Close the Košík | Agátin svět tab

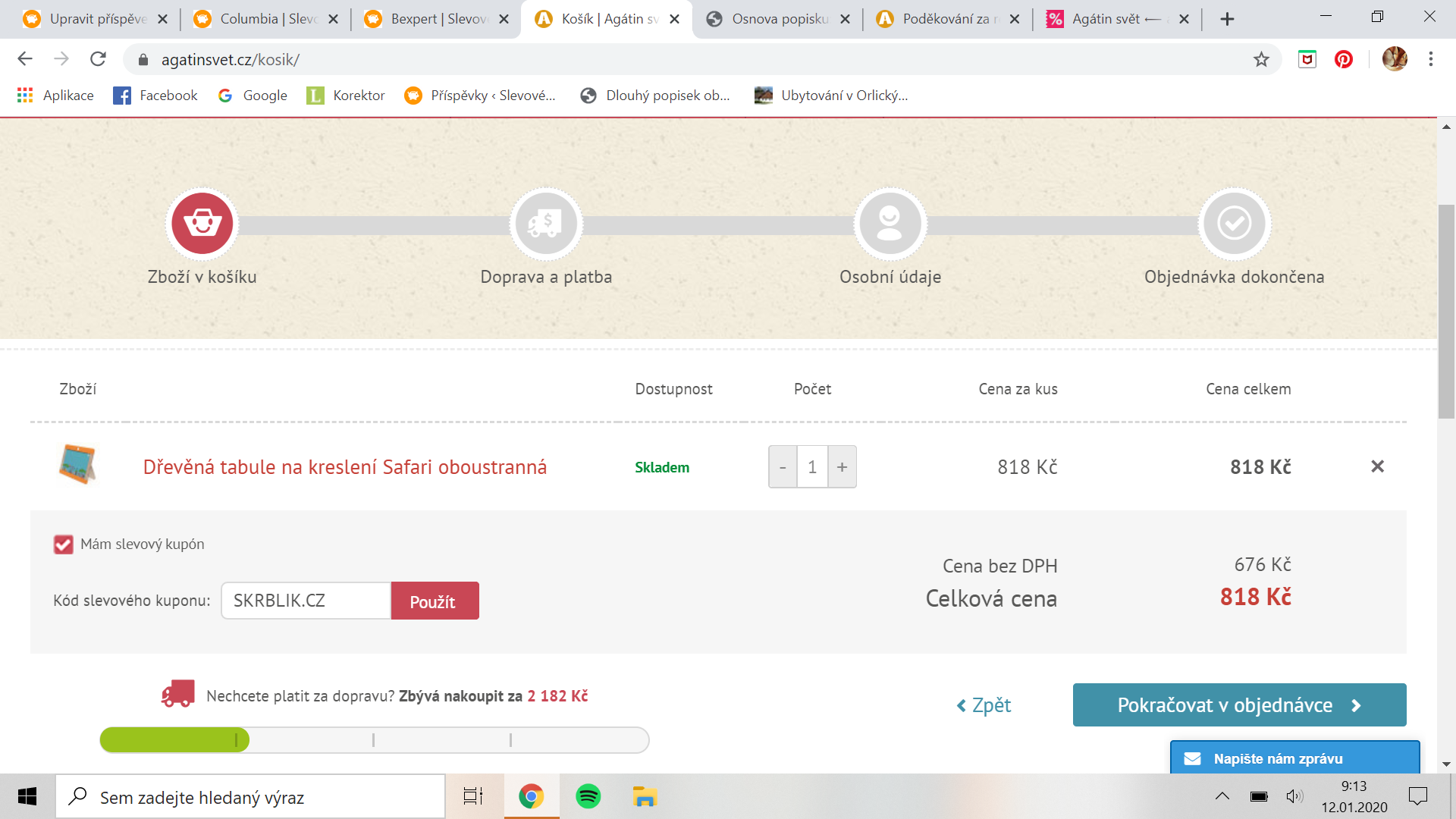(674, 19)
